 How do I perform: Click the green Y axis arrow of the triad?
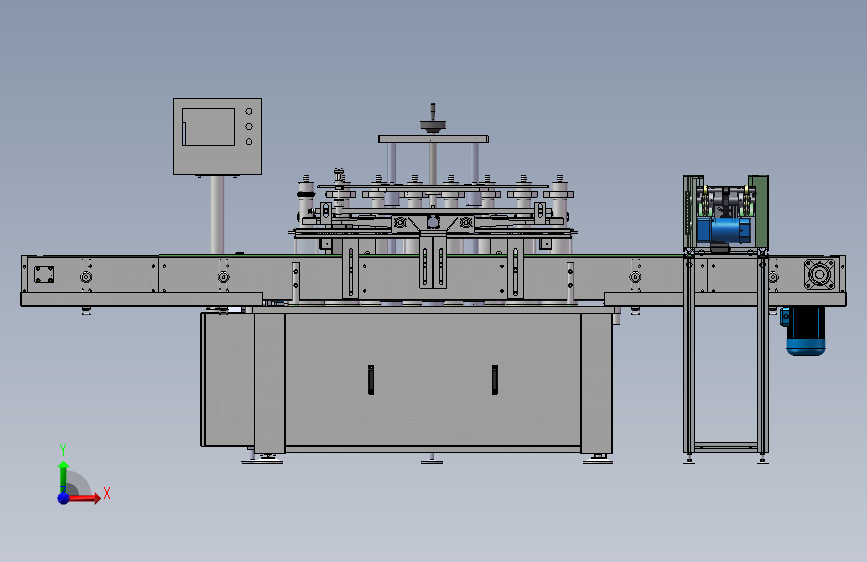[63, 476]
